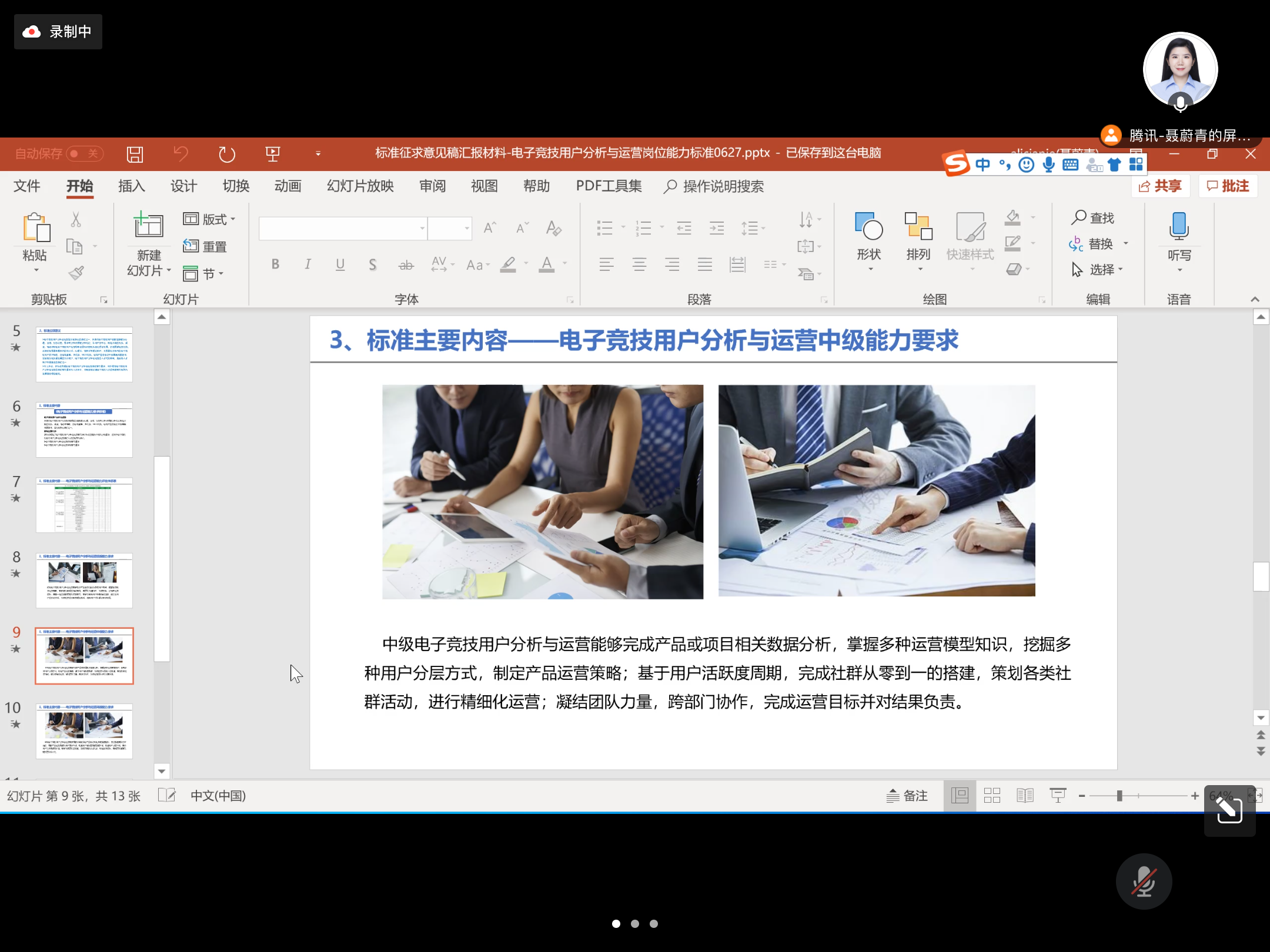Switch to Slide Sorter view icon

coord(992,796)
